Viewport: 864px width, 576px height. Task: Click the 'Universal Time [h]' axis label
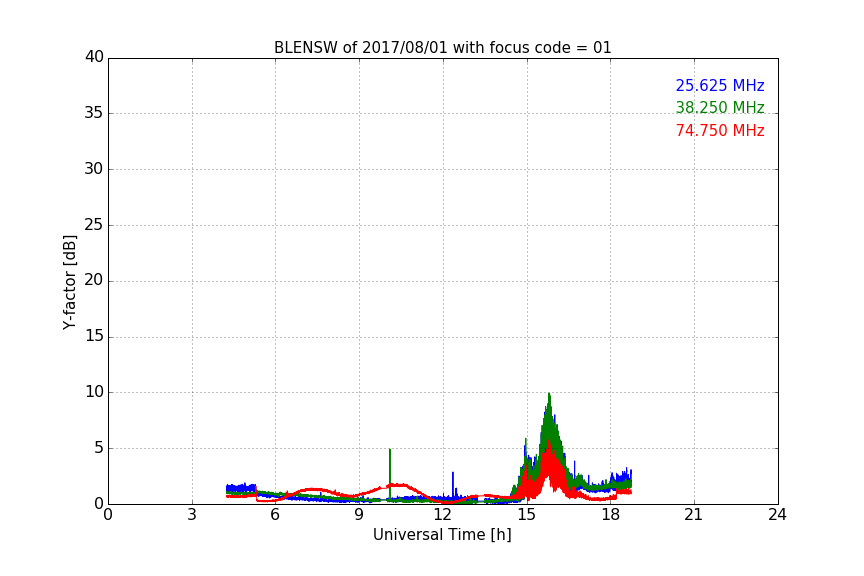[x=442, y=535]
